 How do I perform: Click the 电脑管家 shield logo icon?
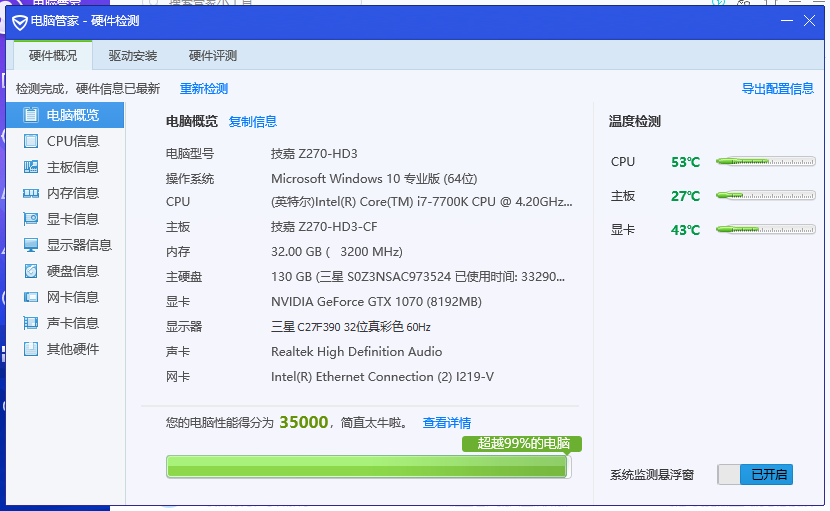(20, 22)
